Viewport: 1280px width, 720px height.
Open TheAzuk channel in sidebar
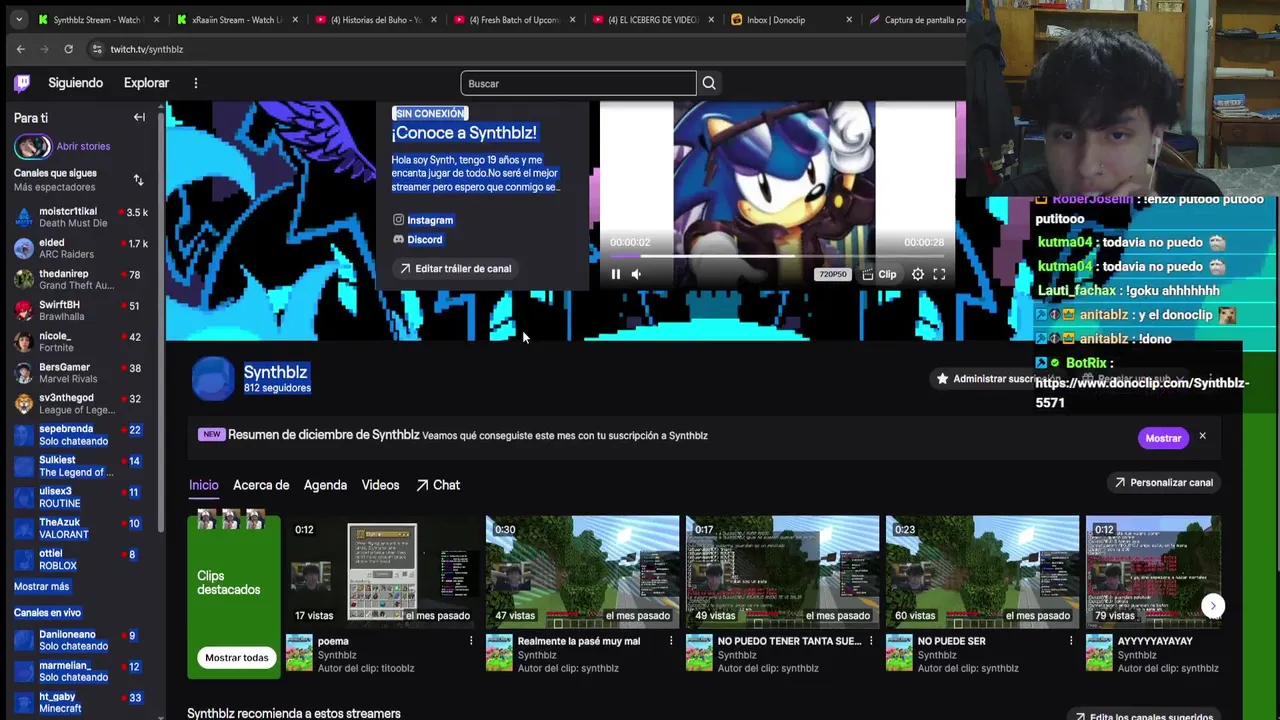coord(82,528)
